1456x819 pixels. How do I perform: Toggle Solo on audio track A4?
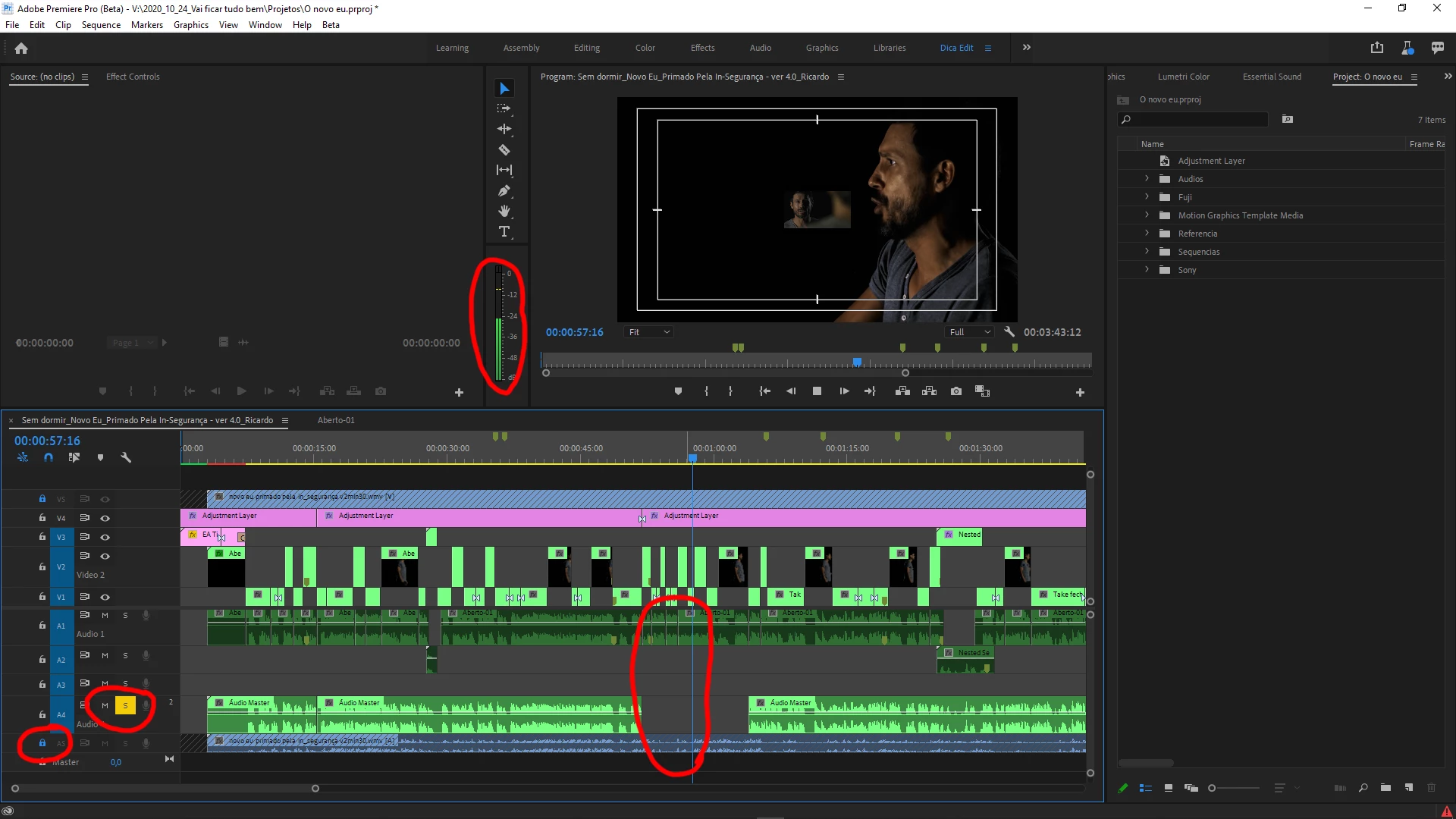click(x=125, y=706)
